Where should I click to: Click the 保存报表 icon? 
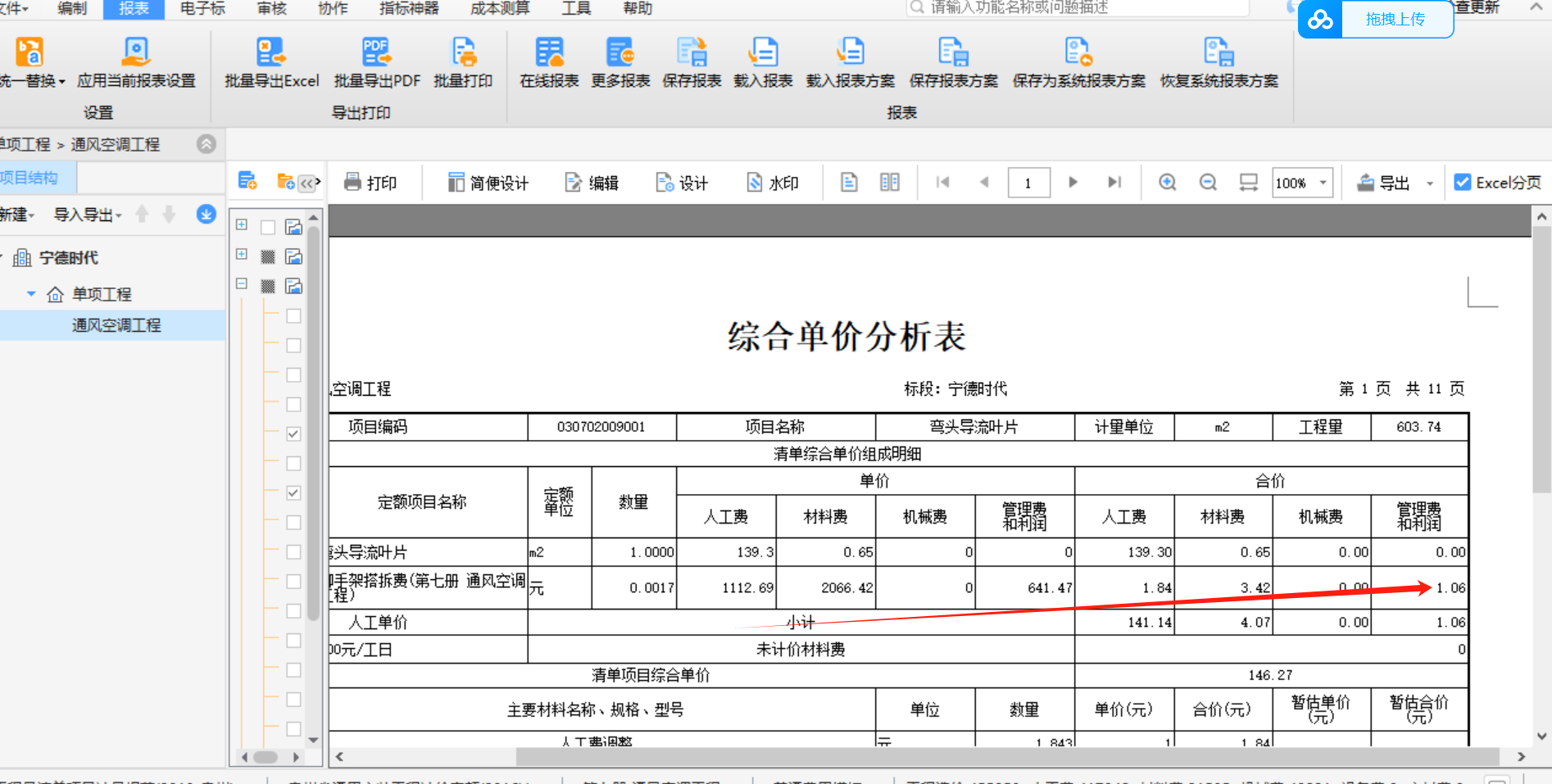692,52
